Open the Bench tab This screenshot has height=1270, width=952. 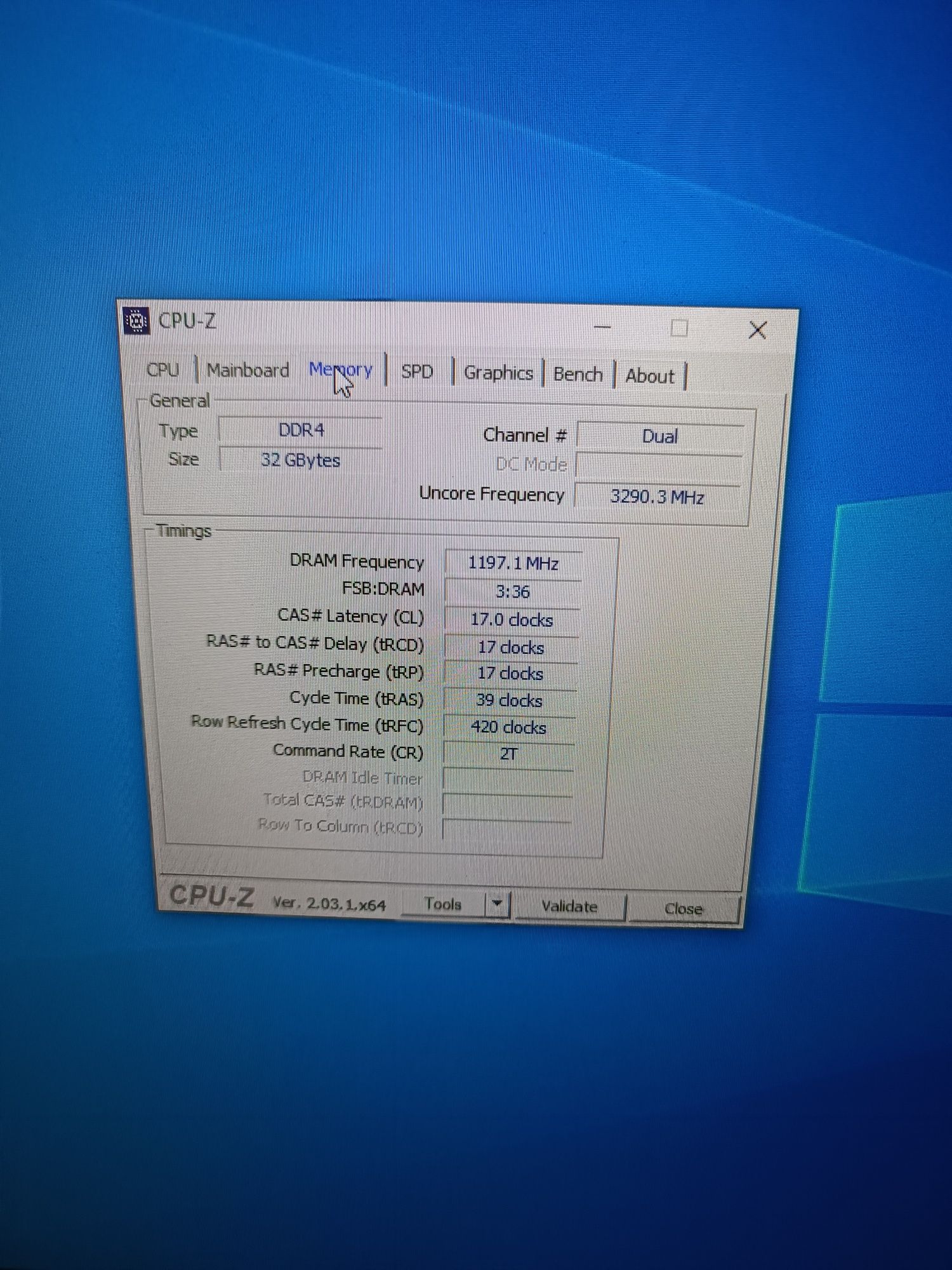pyautogui.click(x=578, y=374)
